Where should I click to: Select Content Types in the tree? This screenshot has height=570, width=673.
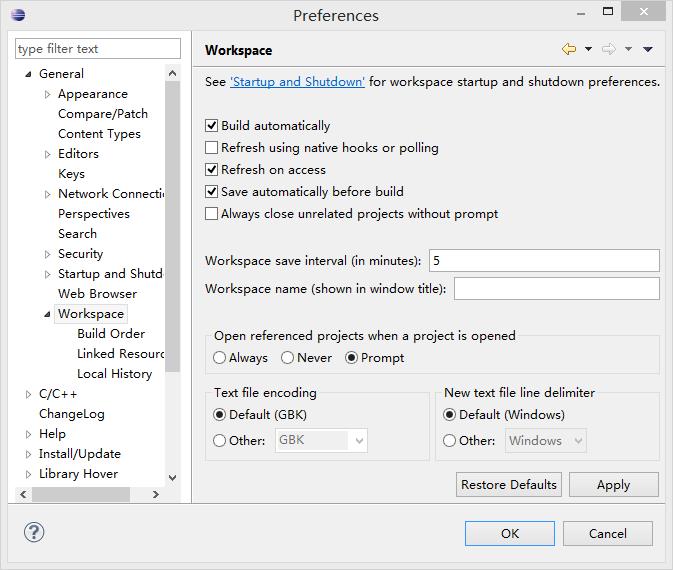point(99,134)
